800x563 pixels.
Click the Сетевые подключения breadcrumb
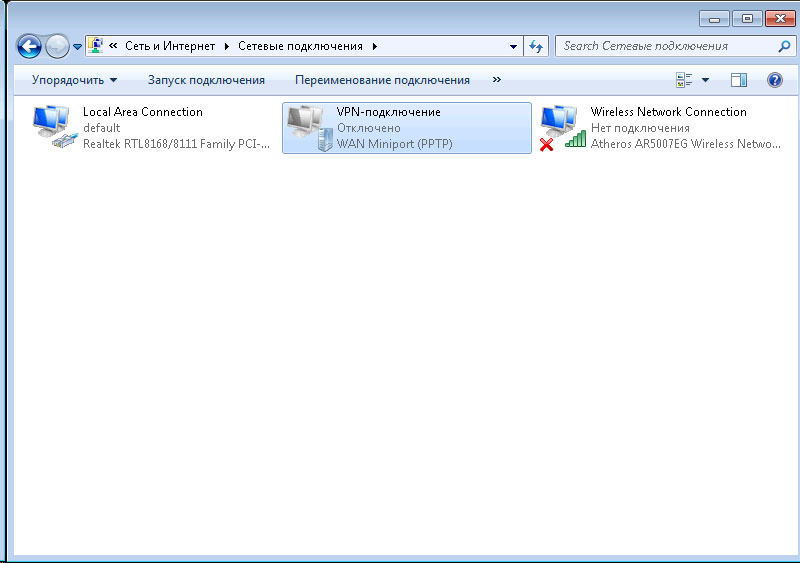(300, 46)
